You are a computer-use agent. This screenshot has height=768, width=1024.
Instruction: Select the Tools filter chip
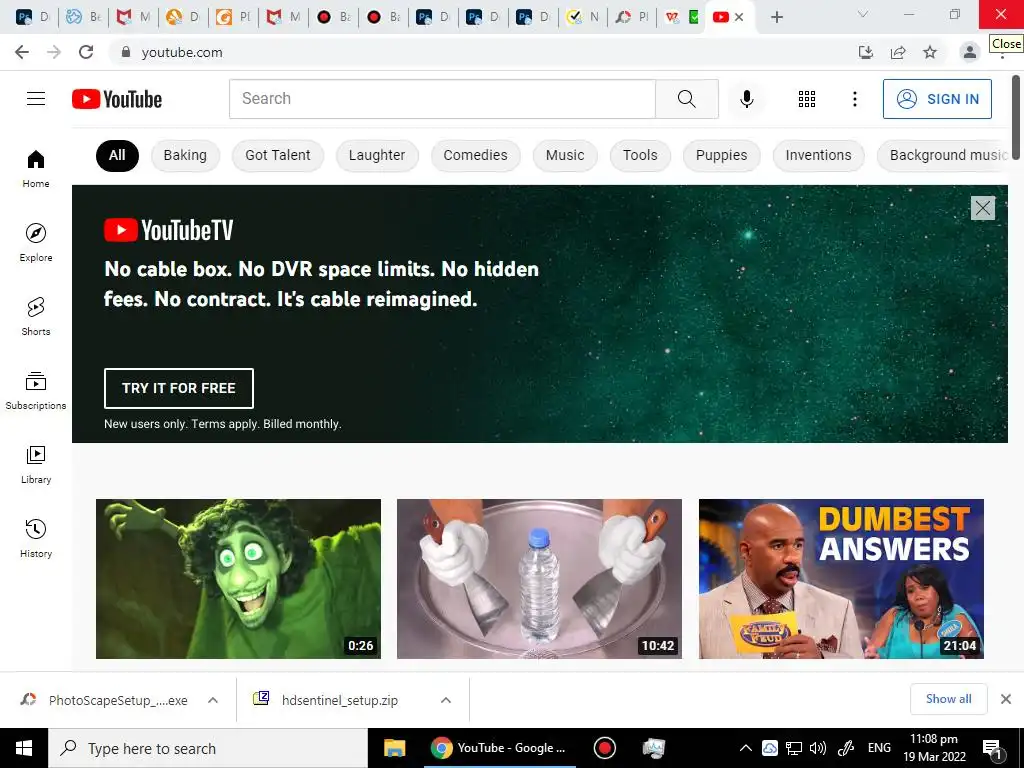[x=640, y=155]
